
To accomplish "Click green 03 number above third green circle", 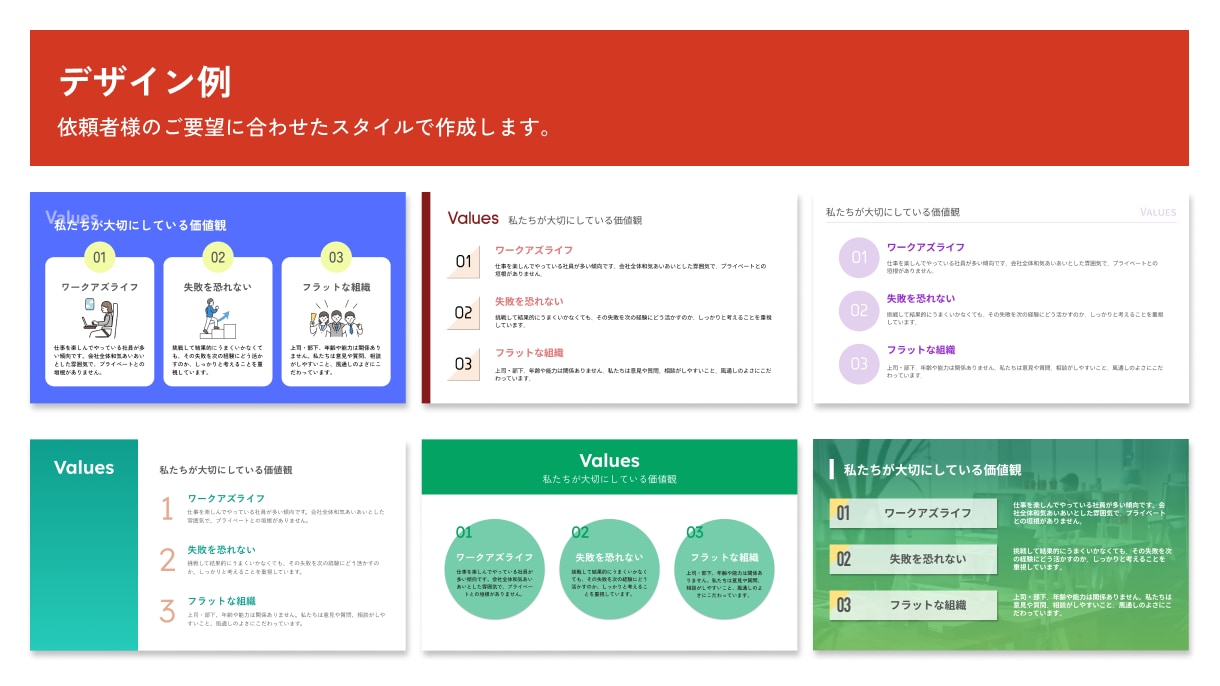I will [695, 532].
